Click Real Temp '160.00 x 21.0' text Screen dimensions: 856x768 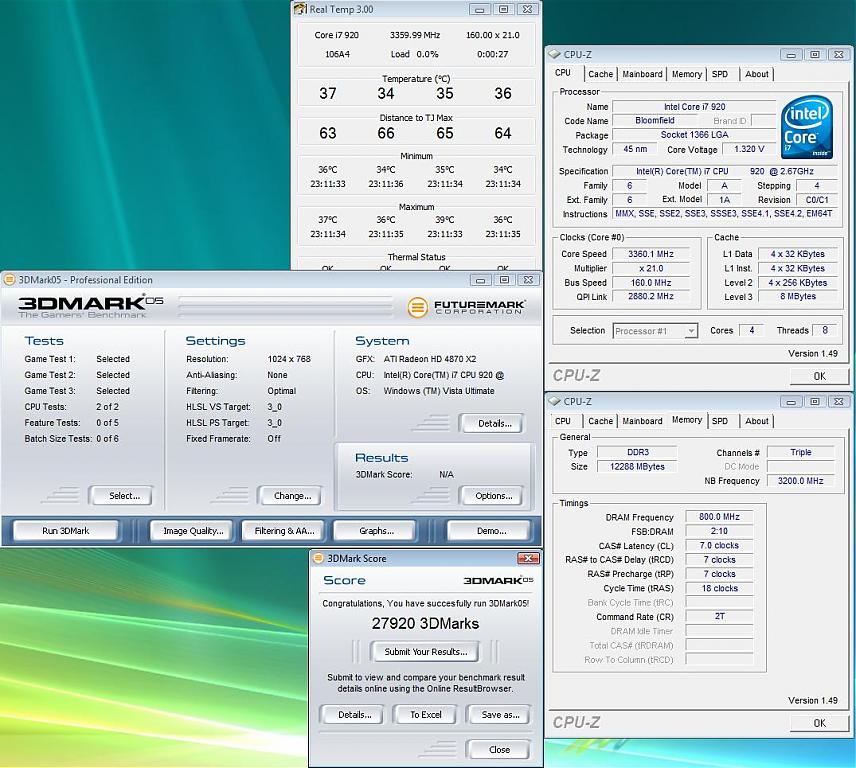(492, 35)
